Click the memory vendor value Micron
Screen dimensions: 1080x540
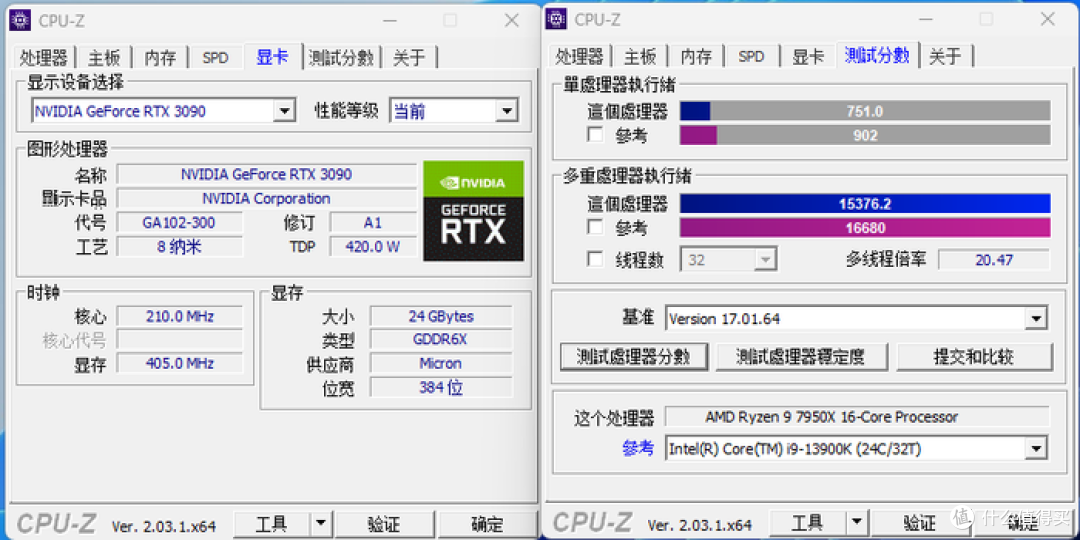click(441, 363)
